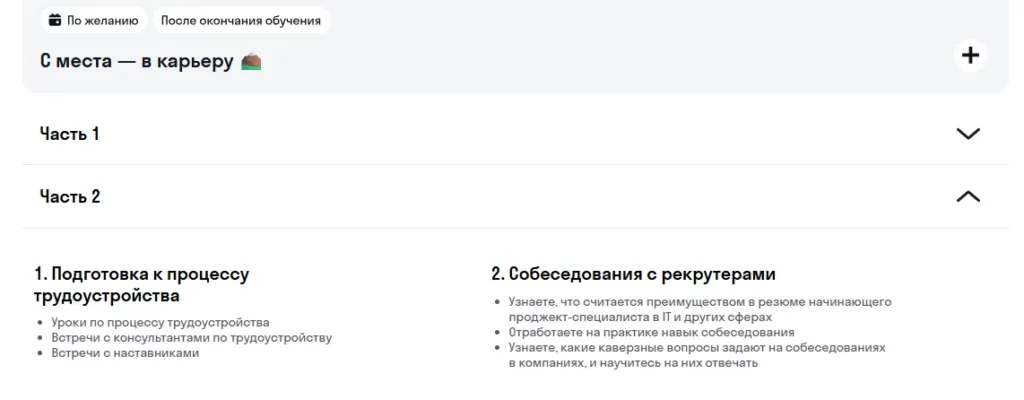This screenshot has height=400, width=1024.
Task: Click the calendar icon in 'По желанию' tag
Action: pos(55,20)
